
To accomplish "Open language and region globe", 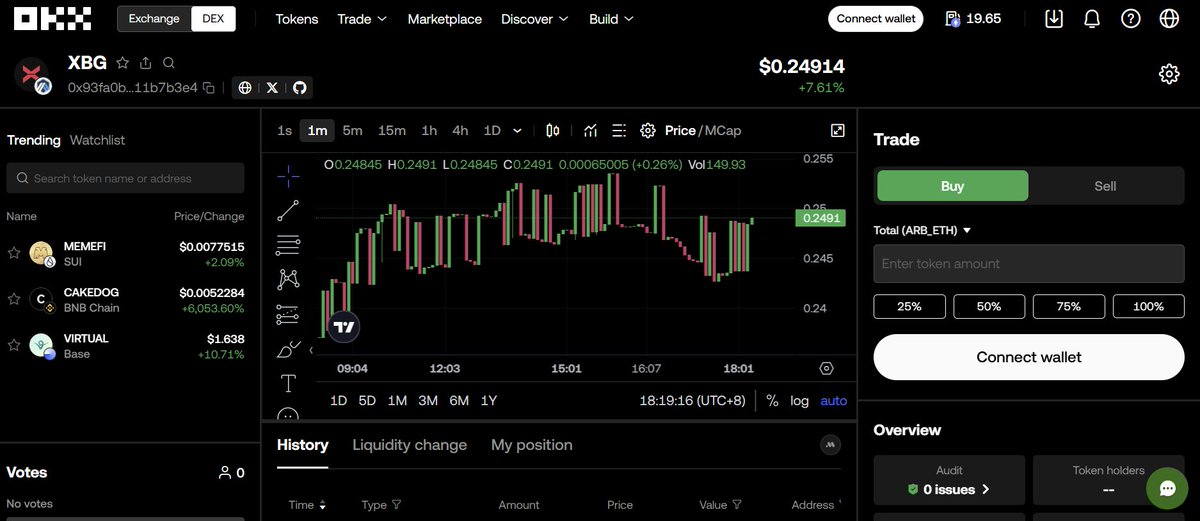I will [1169, 19].
